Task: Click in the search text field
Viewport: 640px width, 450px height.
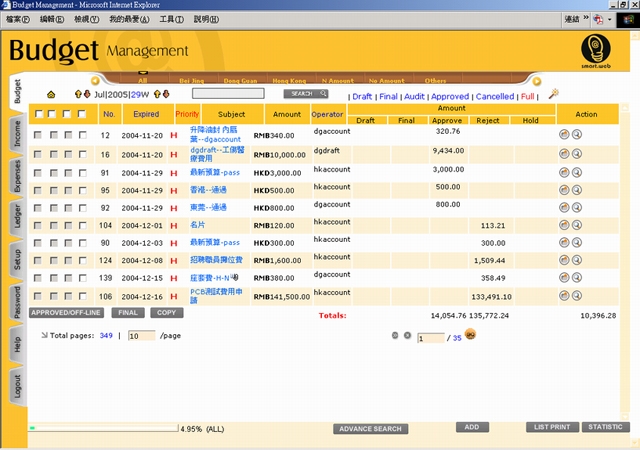Action: pyautogui.click(x=228, y=94)
